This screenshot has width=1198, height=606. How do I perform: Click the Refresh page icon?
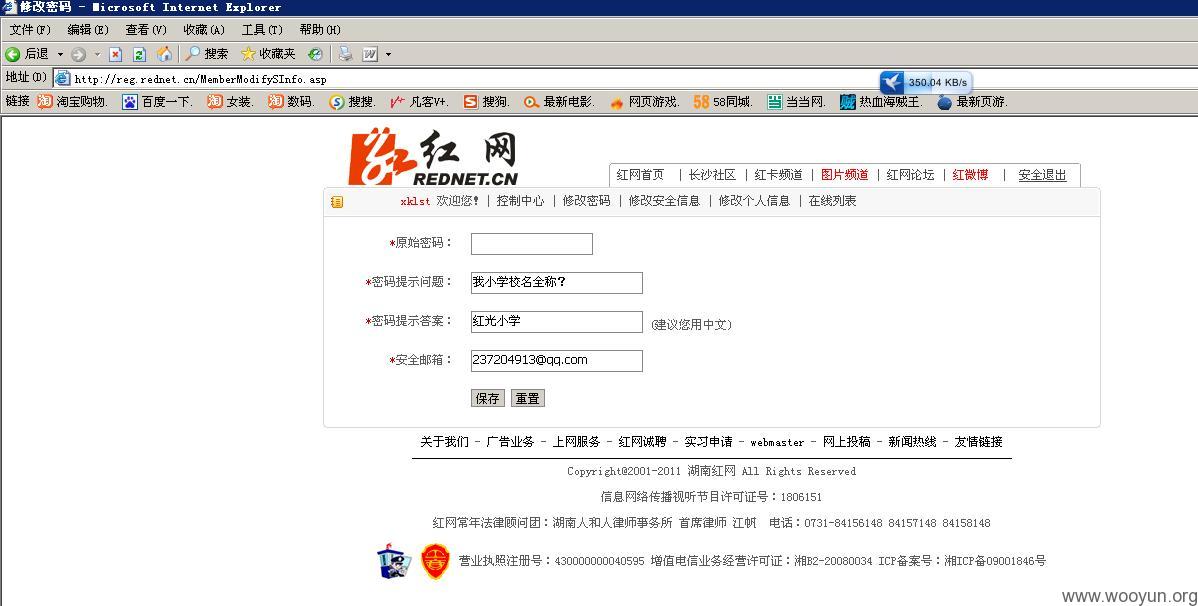tap(139, 54)
